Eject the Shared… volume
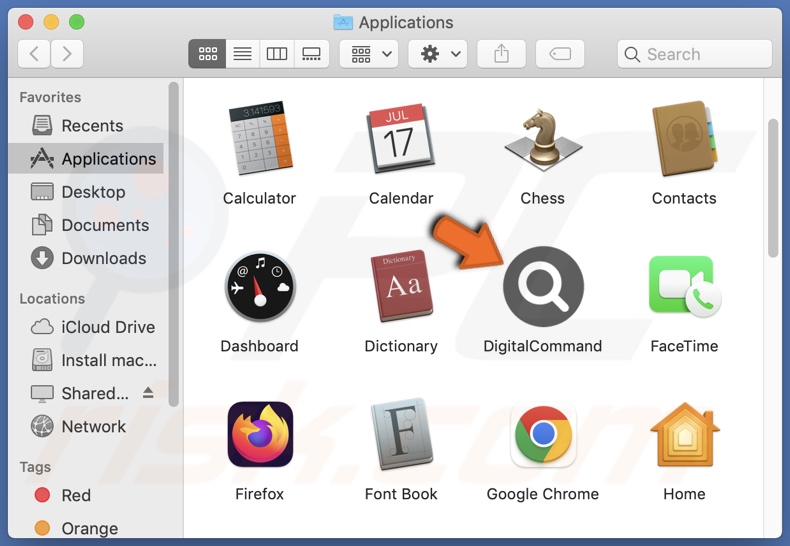Screen dimensions: 790x546 148,392
